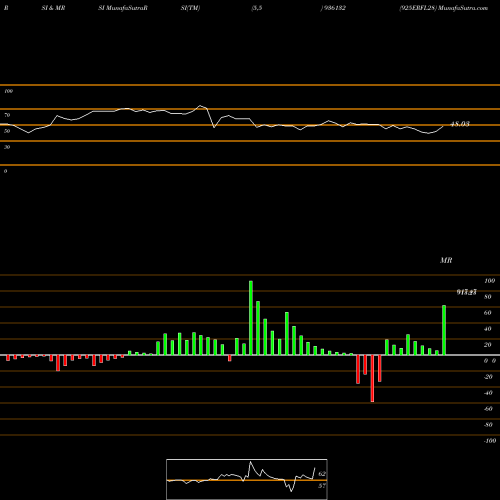Click the -60 label on the MR axis
The height and width of the screenshot is (500, 500).
[x=488, y=409]
